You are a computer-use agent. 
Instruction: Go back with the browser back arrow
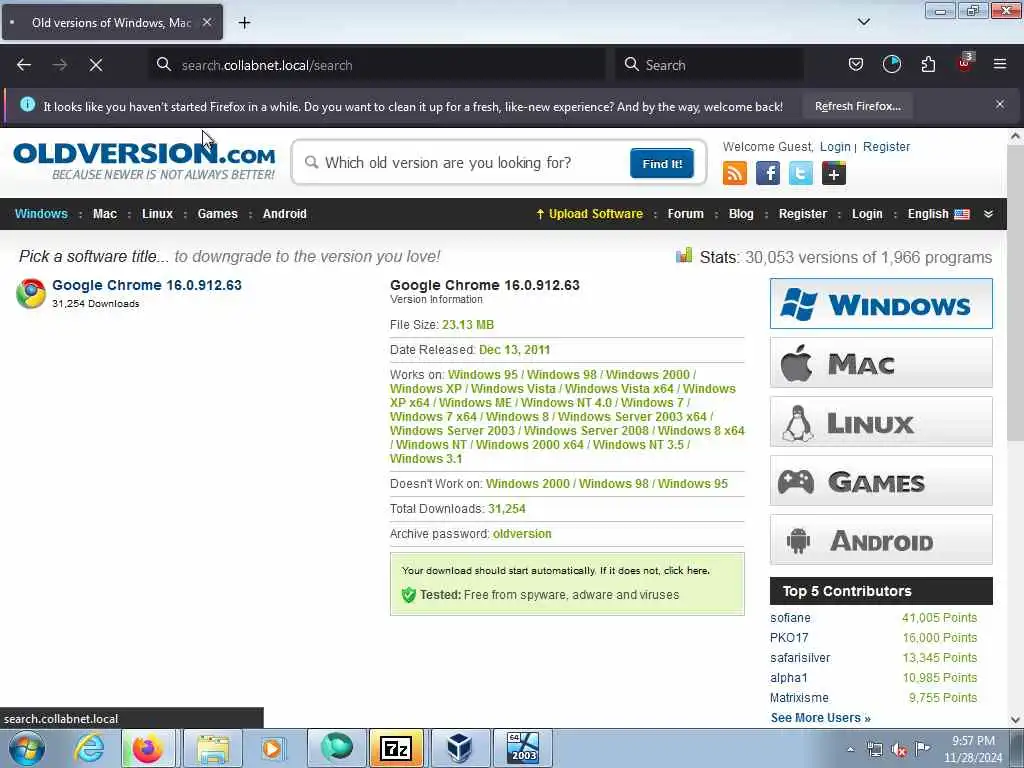pyautogui.click(x=24, y=65)
